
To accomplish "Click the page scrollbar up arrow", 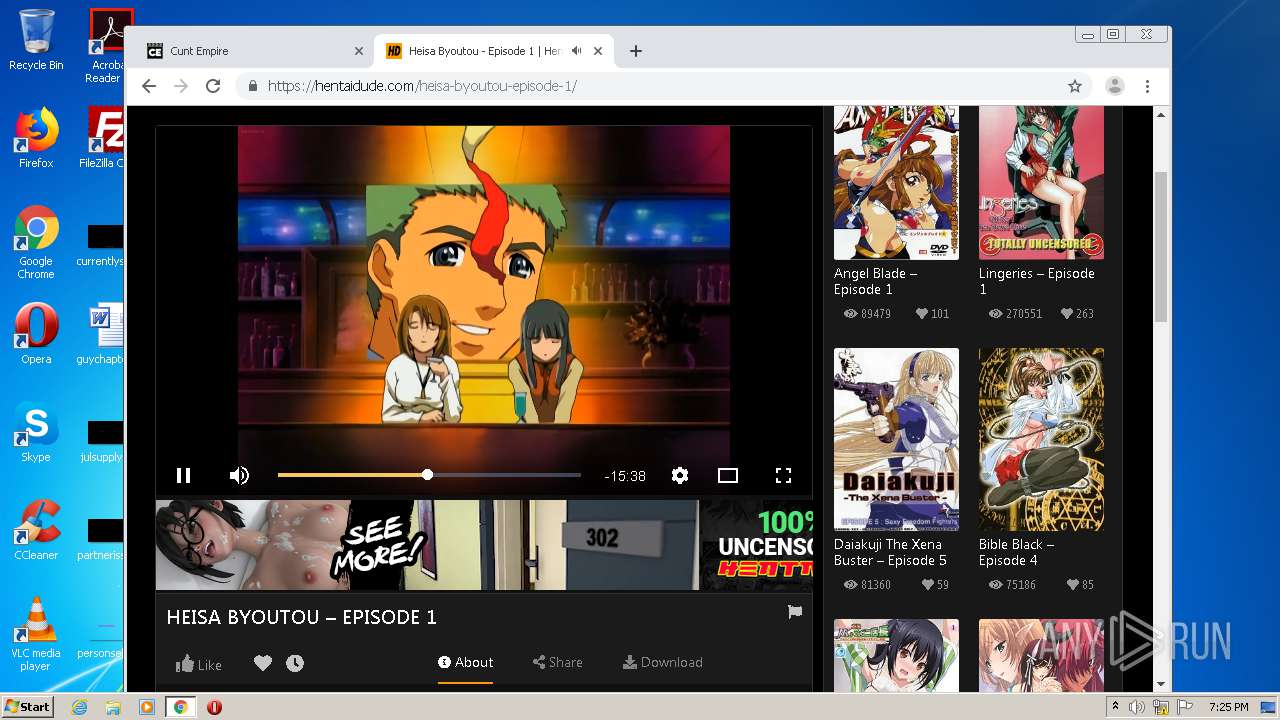I will click(1161, 115).
